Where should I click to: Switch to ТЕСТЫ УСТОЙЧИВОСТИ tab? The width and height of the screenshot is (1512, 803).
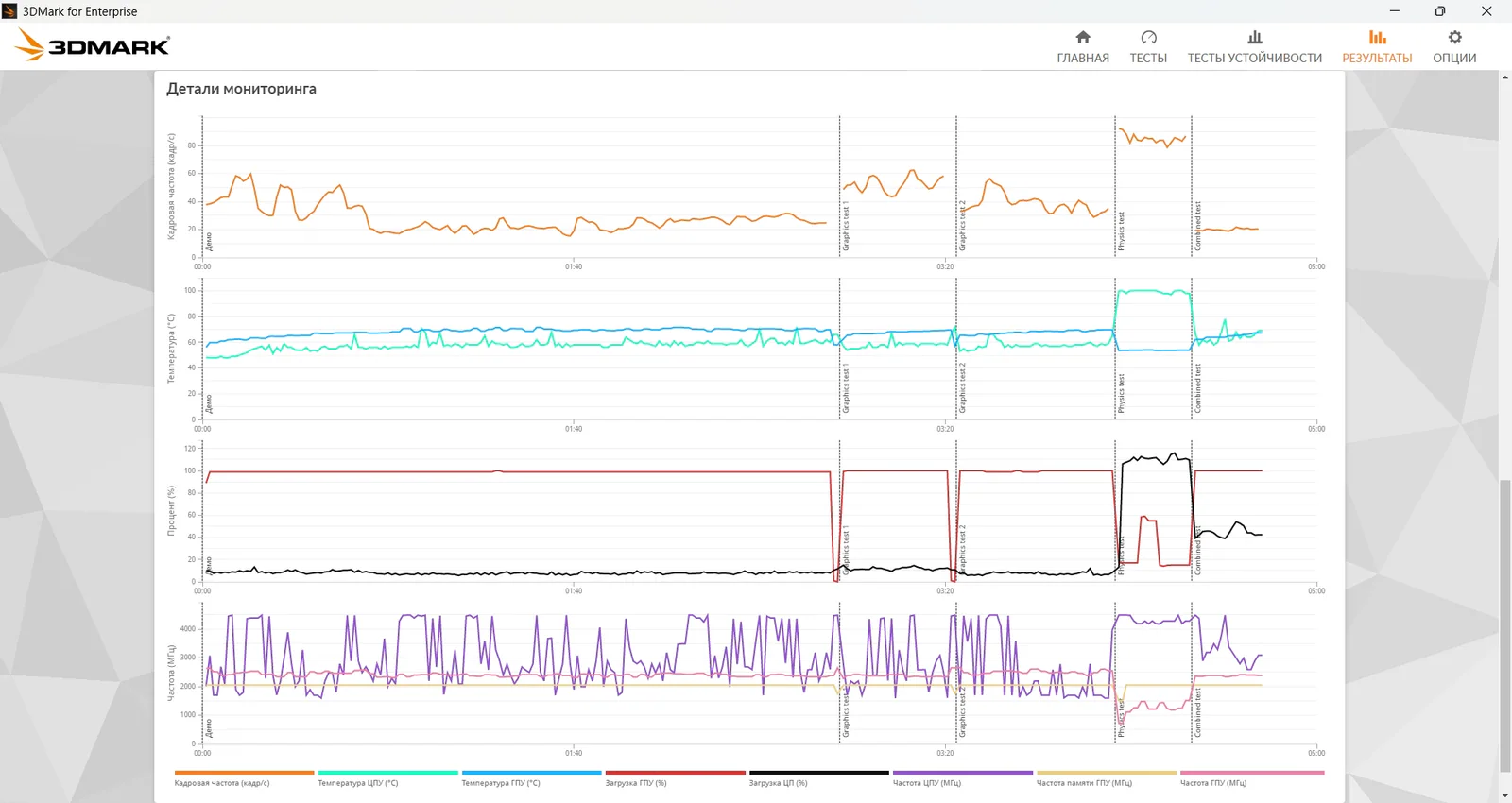point(1255,46)
